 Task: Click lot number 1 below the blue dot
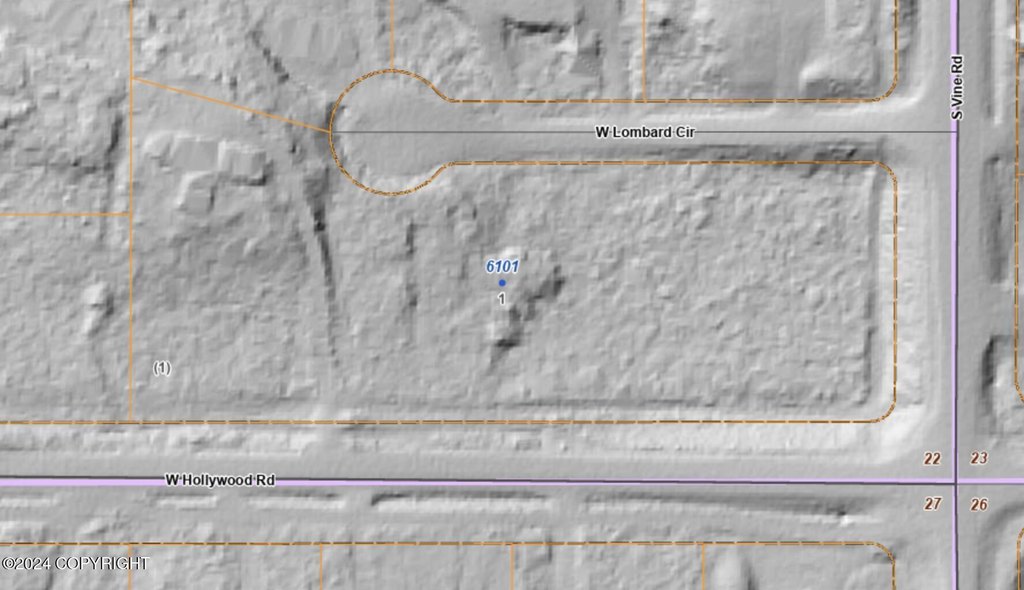tap(501, 298)
